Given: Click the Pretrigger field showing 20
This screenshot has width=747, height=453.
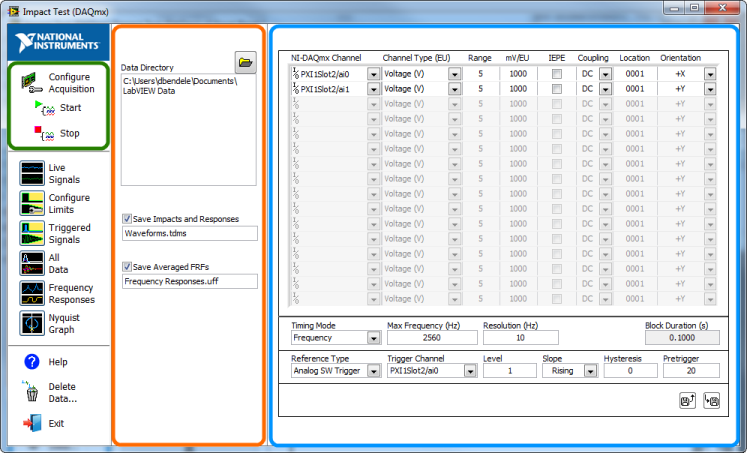Looking at the screenshot, I should click(691, 371).
